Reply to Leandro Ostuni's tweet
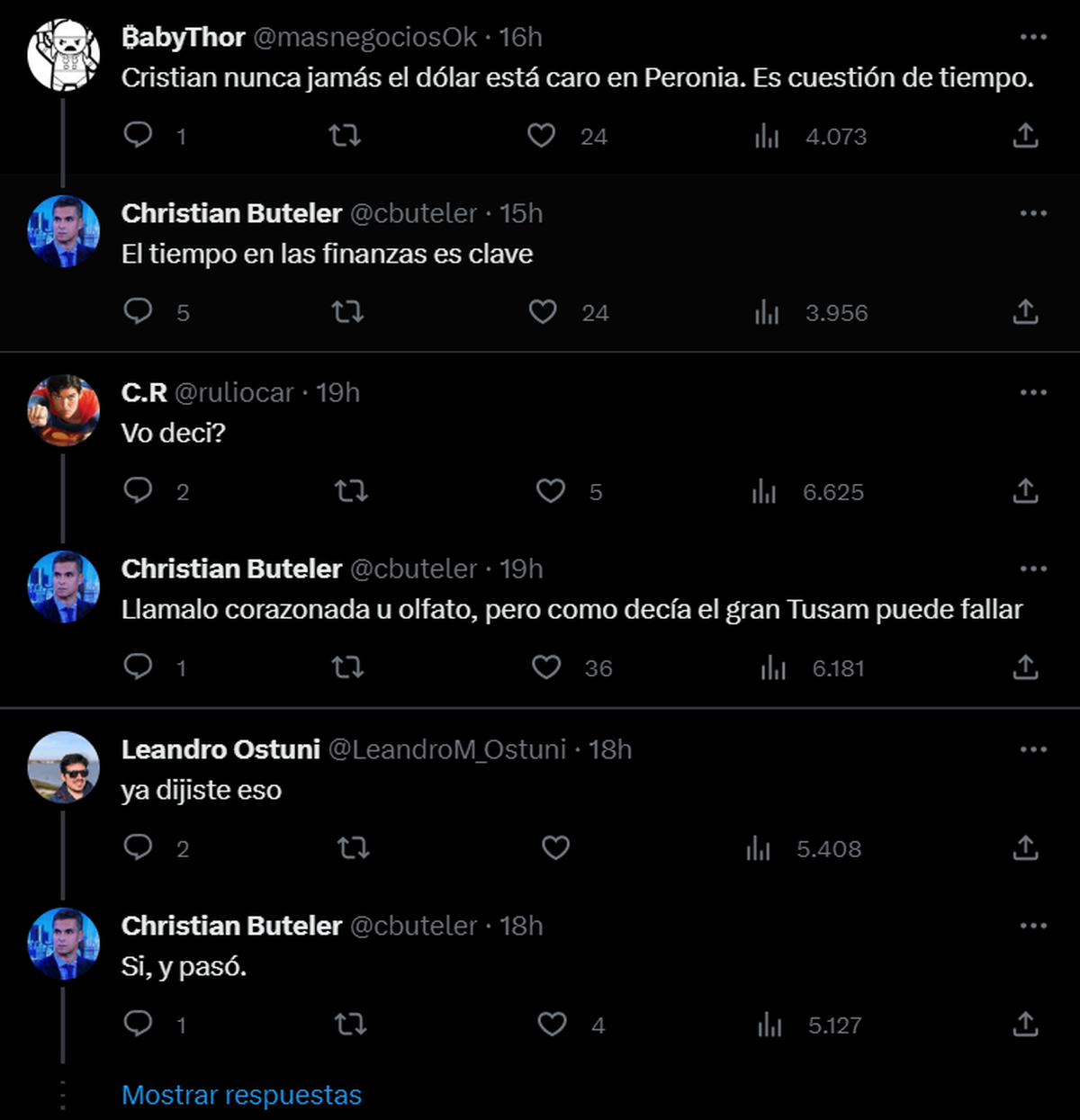This screenshot has width=1080, height=1120. pyautogui.click(x=138, y=847)
